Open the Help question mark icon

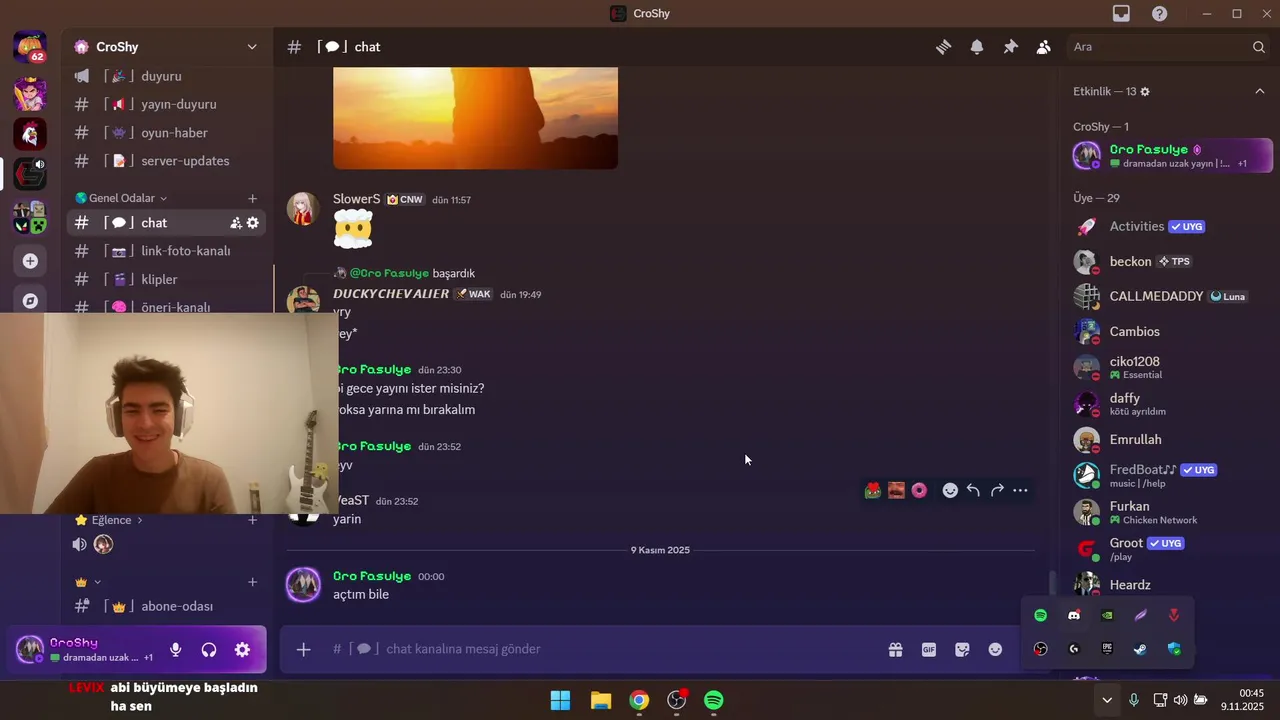pyautogui.click(x=1159, y=14)
